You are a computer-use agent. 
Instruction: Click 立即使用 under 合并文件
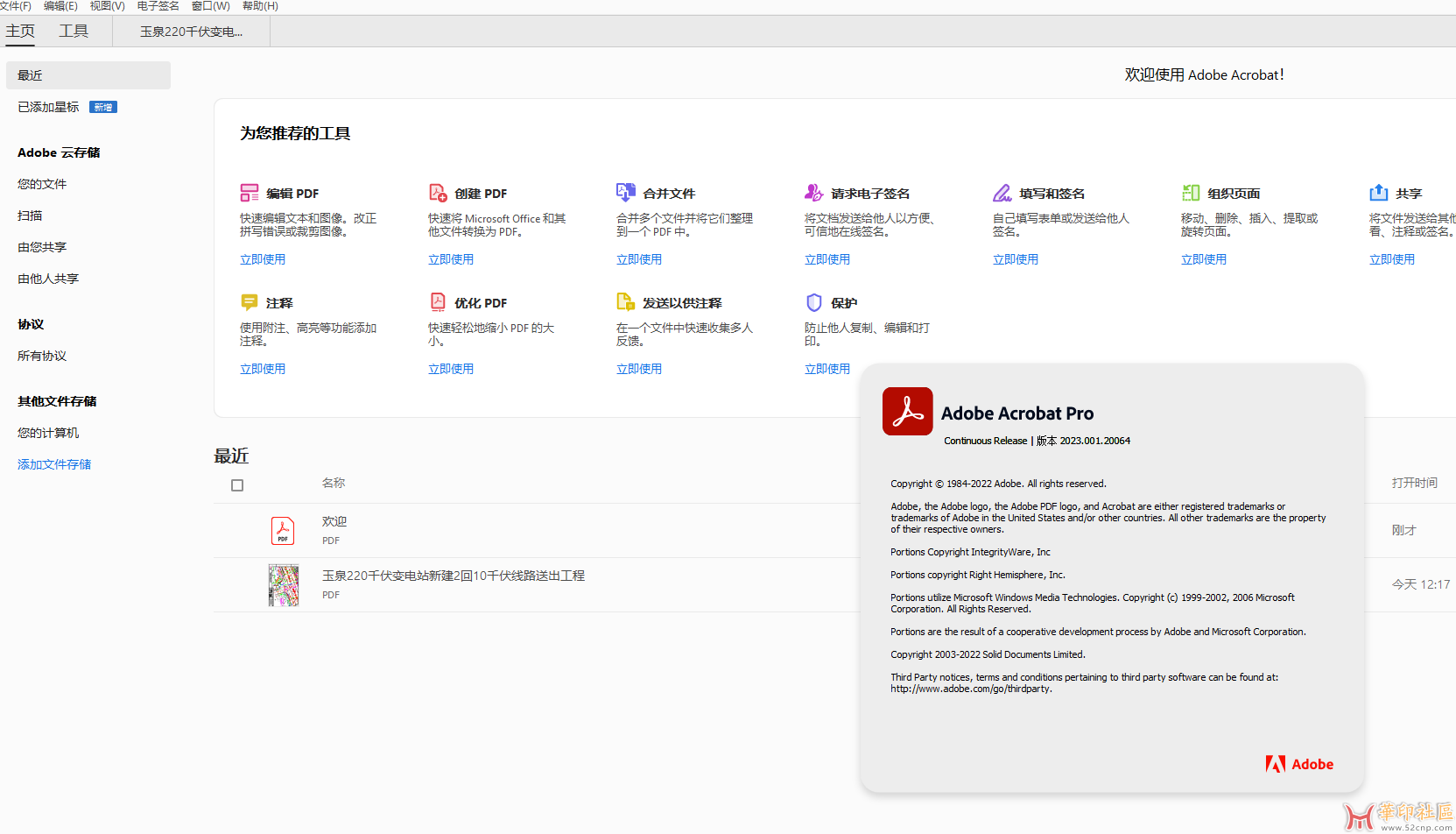pyautogui.click(x=639, y=259)
